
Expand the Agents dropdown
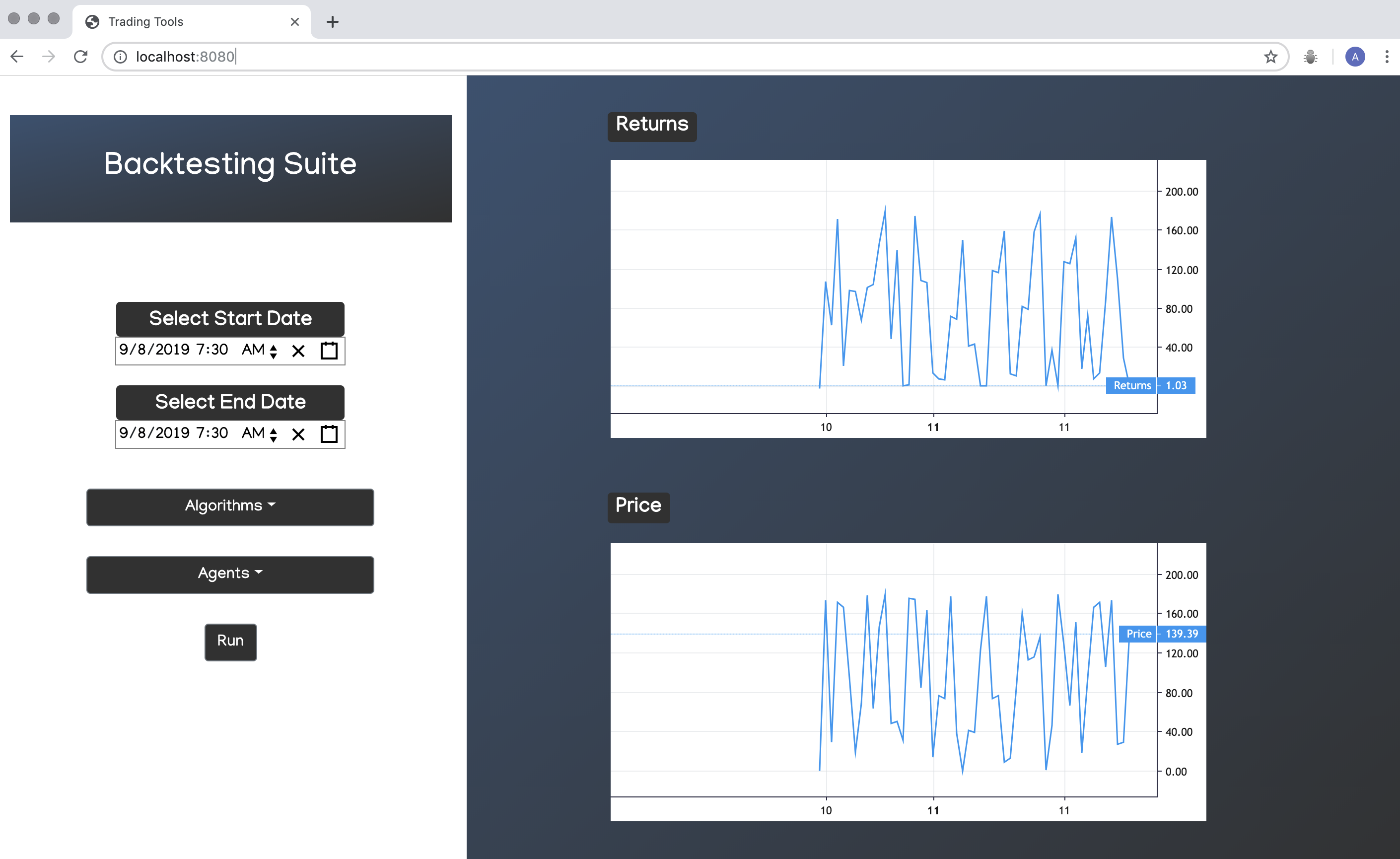(x=230, y=574)
